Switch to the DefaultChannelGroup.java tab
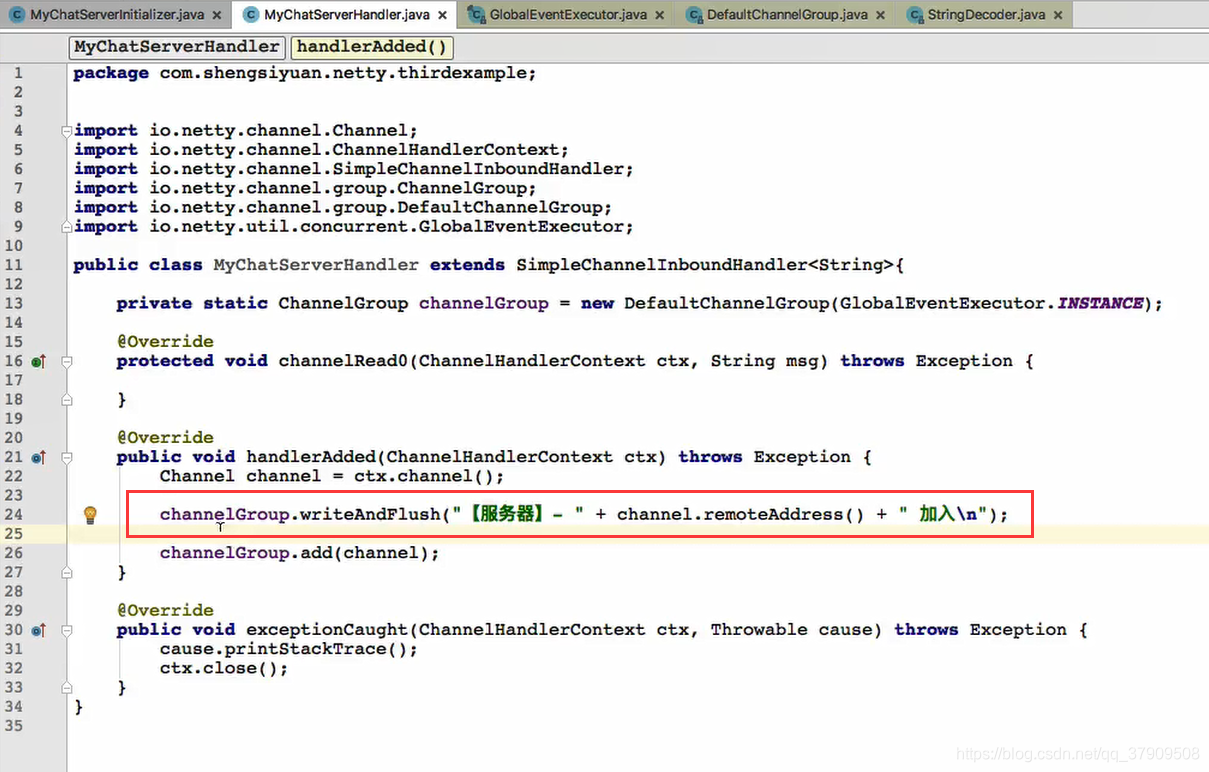1209x772 pixels. (787, 15)
